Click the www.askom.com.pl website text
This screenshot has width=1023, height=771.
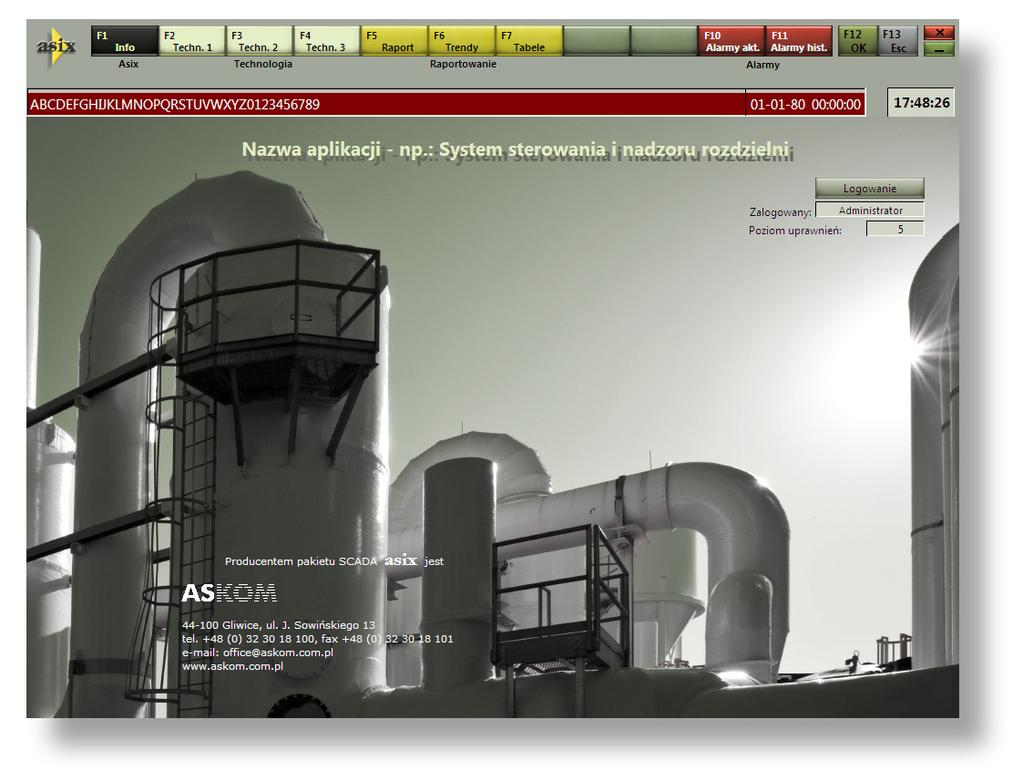click(232, 666)
